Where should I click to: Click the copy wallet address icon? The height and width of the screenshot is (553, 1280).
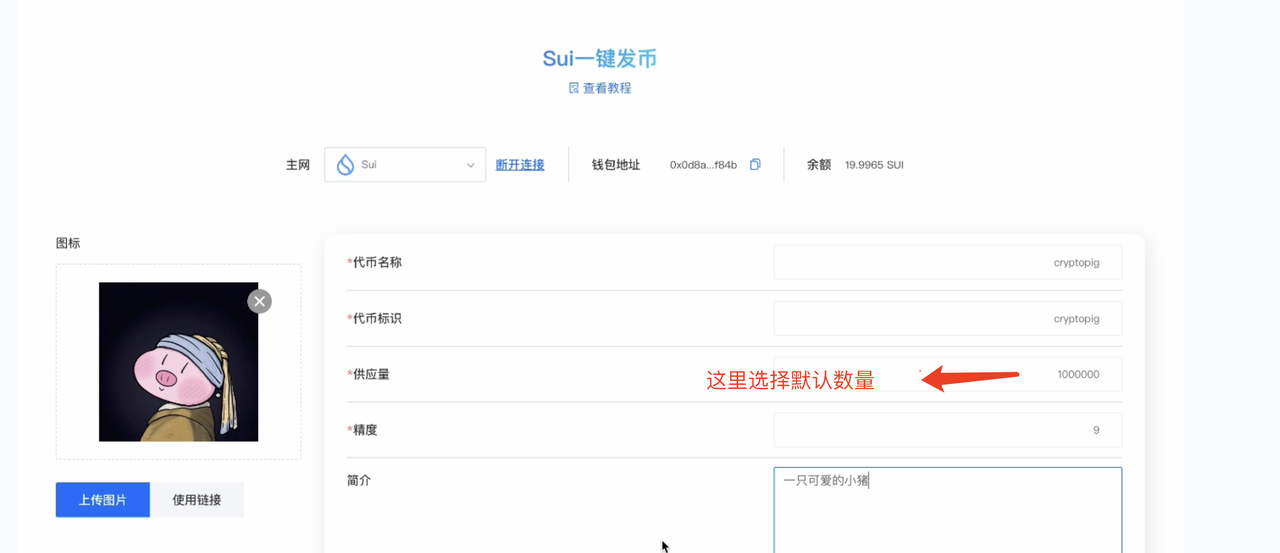click(x=755, y=165)
